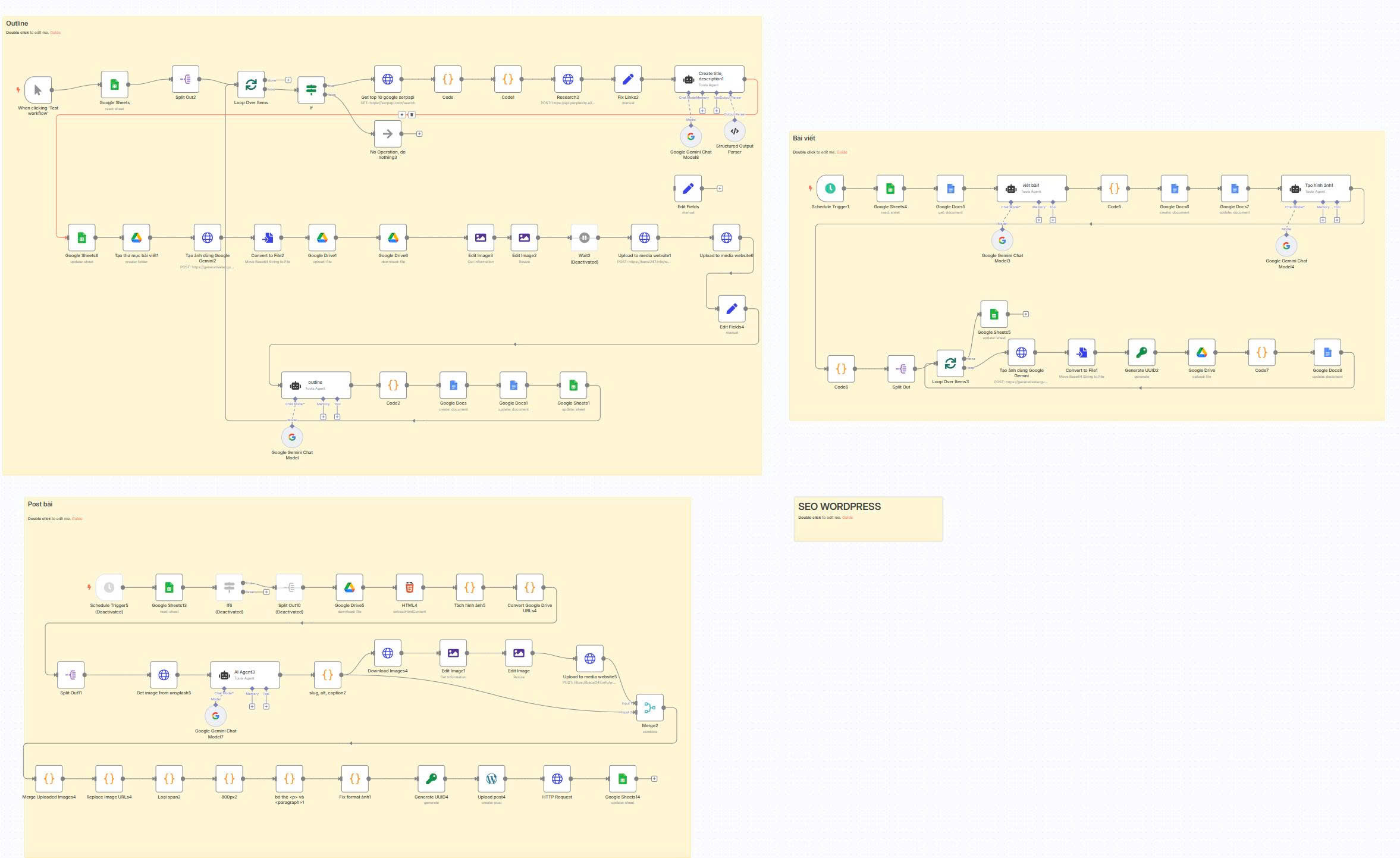Click the trash icon on the red connection
This screenshot has width=1400, height=858.
pyautogui.click(x=412, y=115)
